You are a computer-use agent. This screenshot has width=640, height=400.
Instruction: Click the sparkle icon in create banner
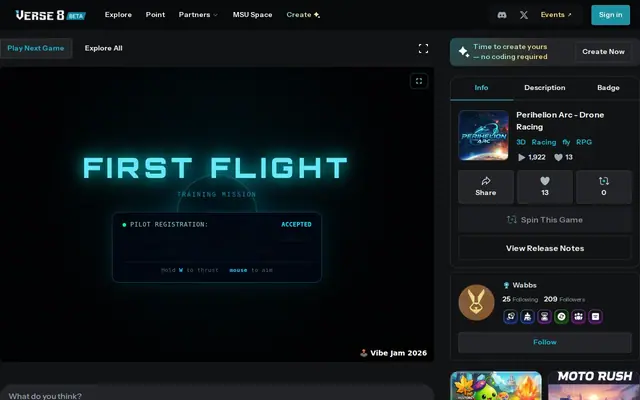[464, 52]
